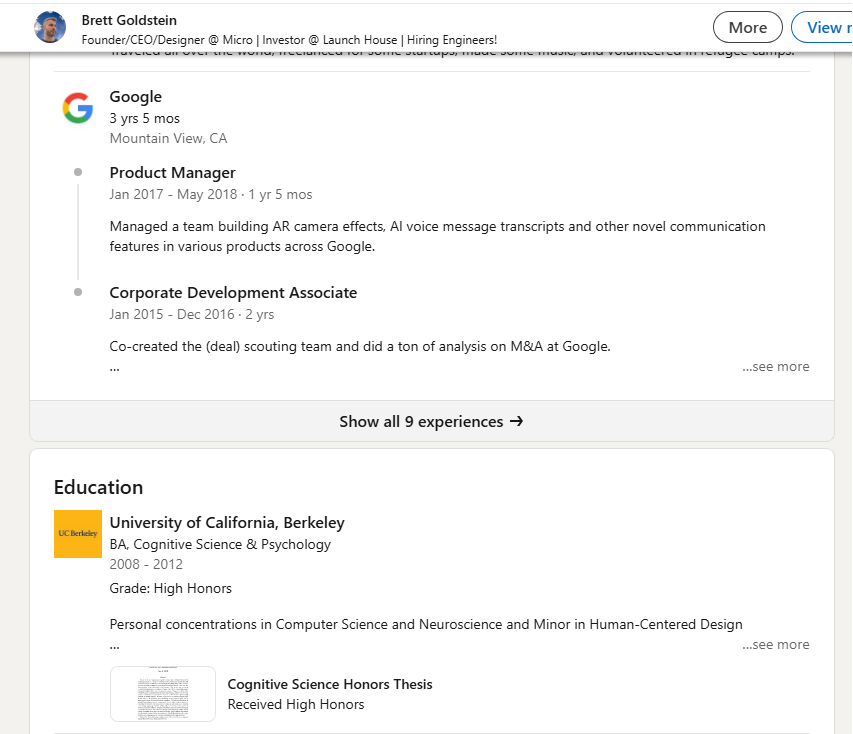Open the Google company logo

(78, 108)
